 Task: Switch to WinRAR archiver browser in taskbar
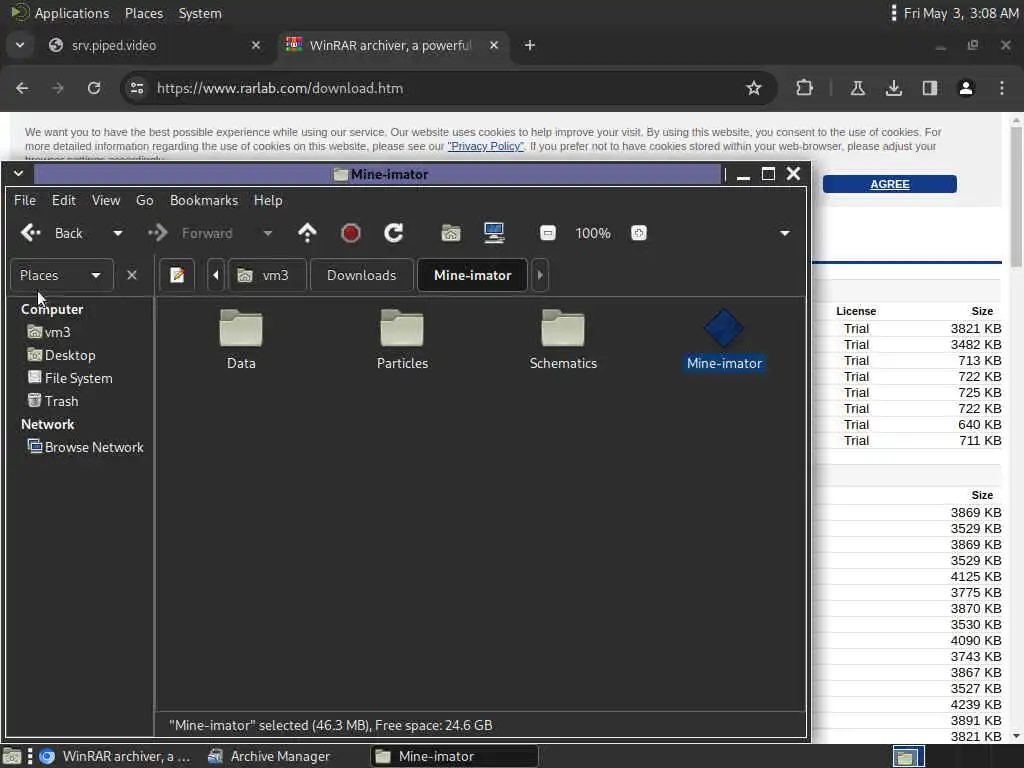coord(115,756)
